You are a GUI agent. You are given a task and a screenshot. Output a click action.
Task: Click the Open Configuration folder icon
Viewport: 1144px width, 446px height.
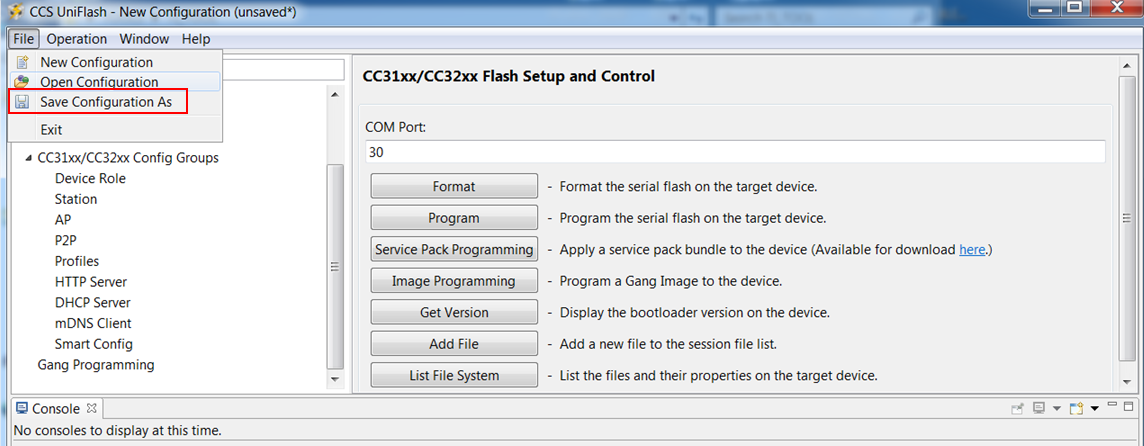(22, 82)
